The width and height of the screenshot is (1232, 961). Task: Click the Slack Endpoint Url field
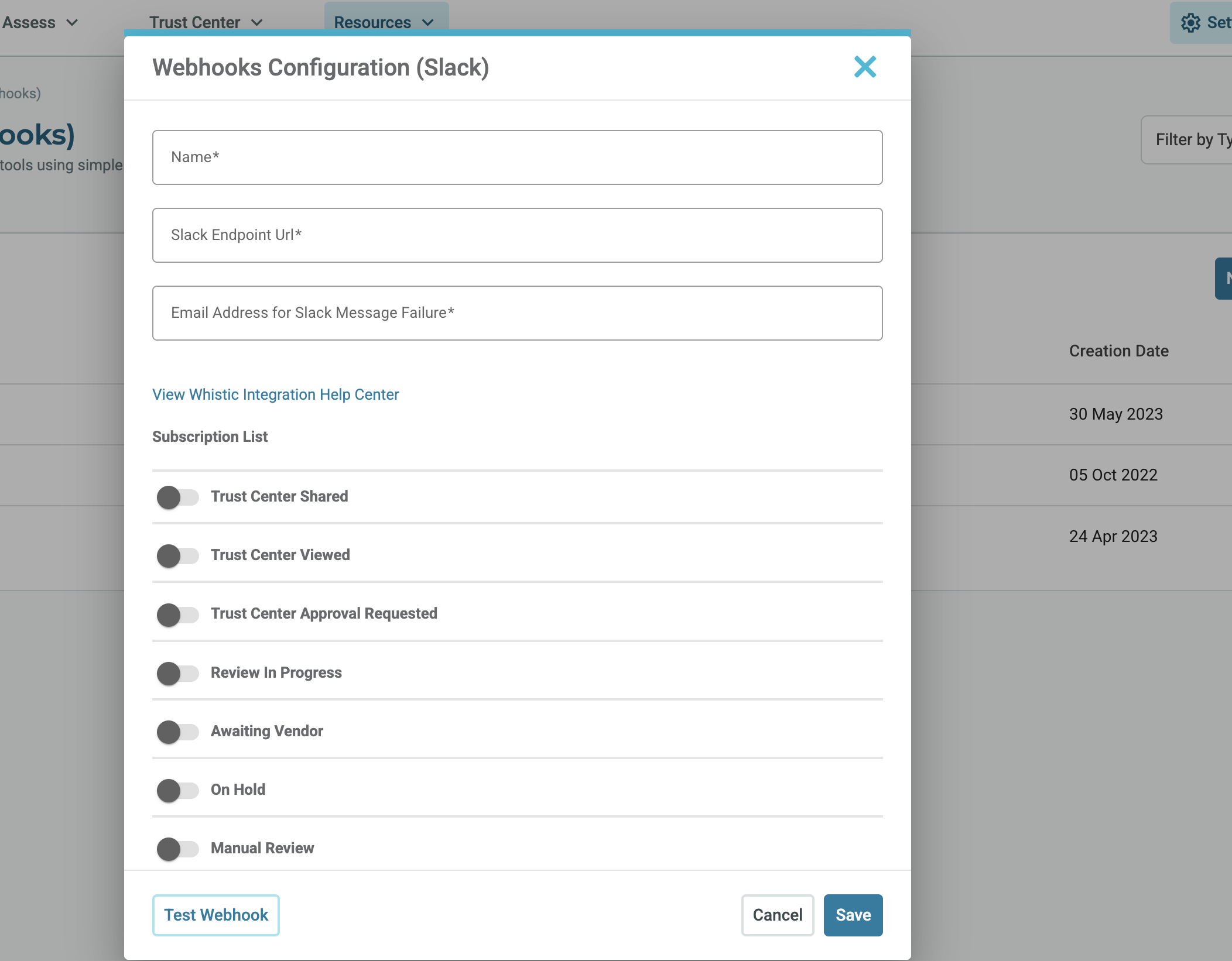pyautogui.click(x=518, y=235)
